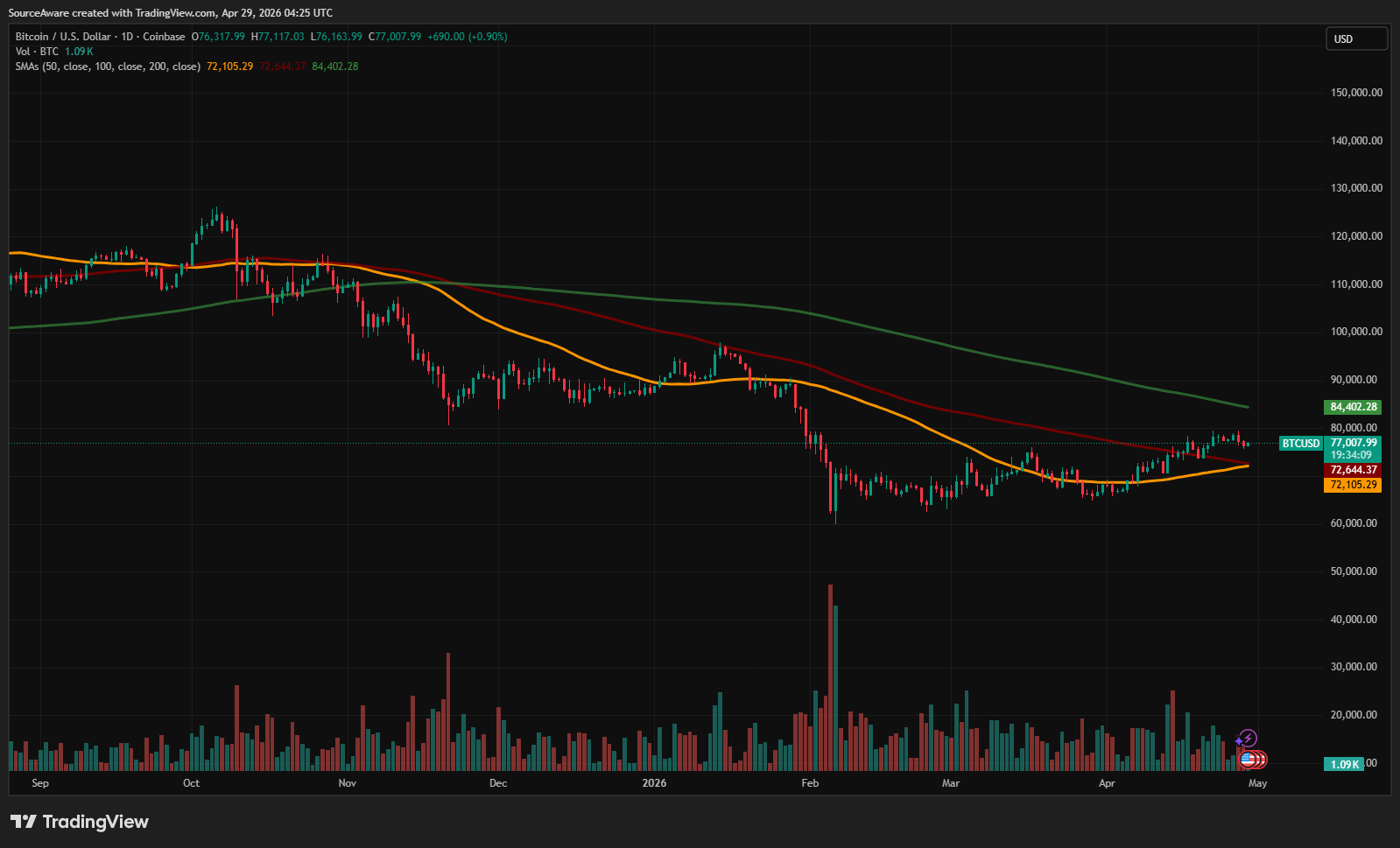Click the Sep label on the time axis
Image resolution: width=1400 pixels, height=848 pixels.
click(40, 783)
